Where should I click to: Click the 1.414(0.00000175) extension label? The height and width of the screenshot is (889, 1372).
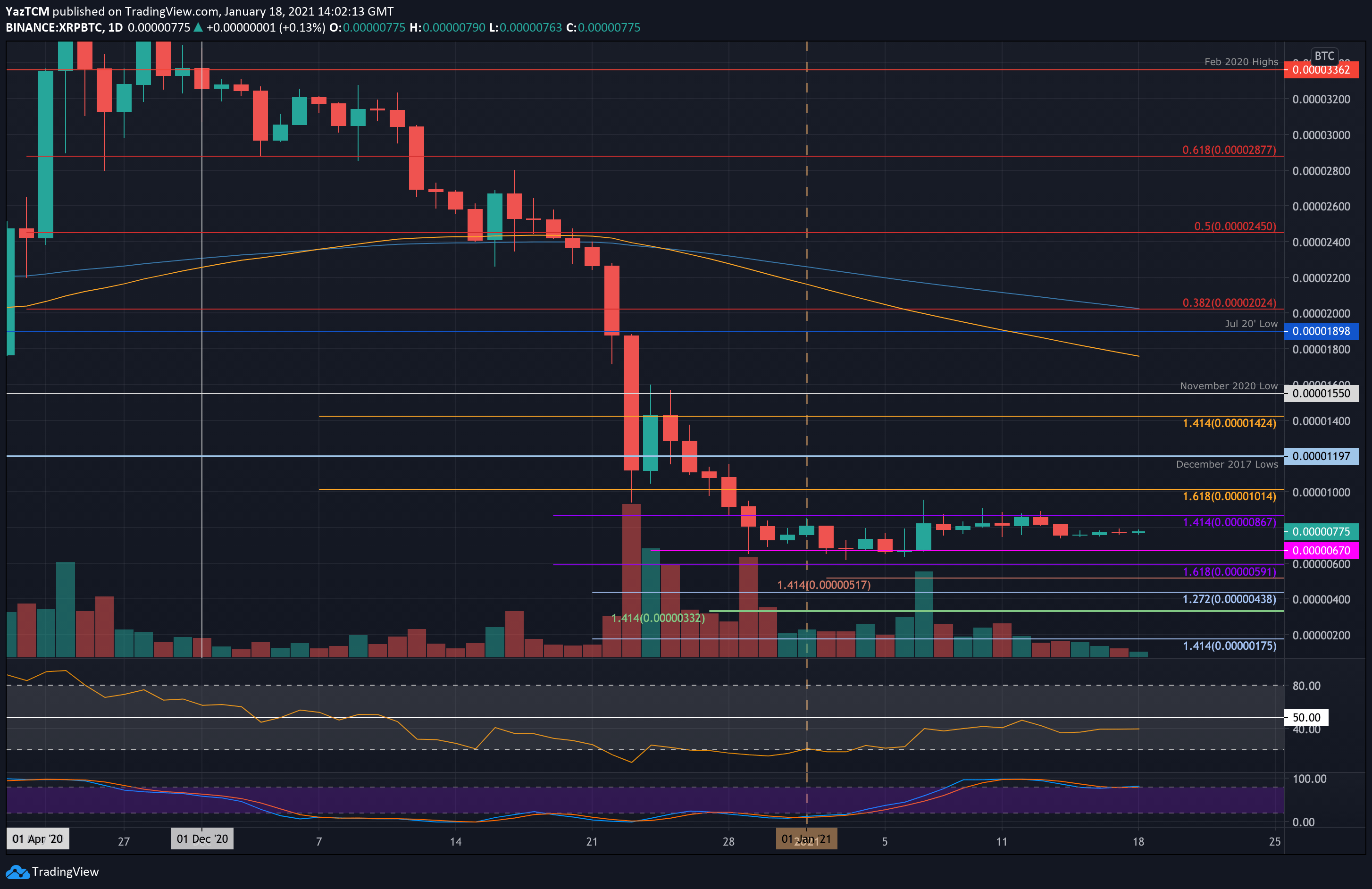1230,646
